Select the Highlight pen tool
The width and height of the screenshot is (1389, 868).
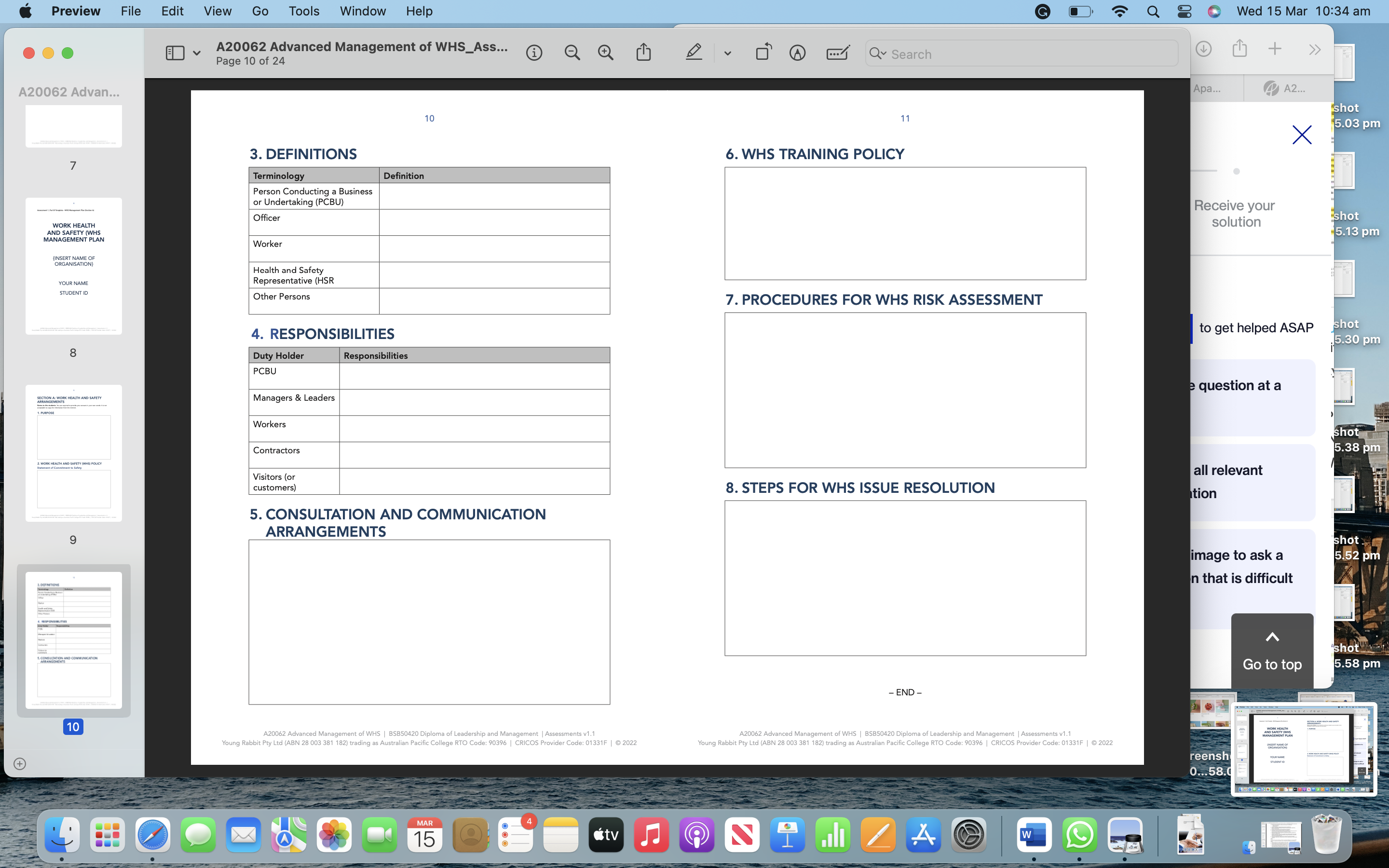(x=694, y=53)
